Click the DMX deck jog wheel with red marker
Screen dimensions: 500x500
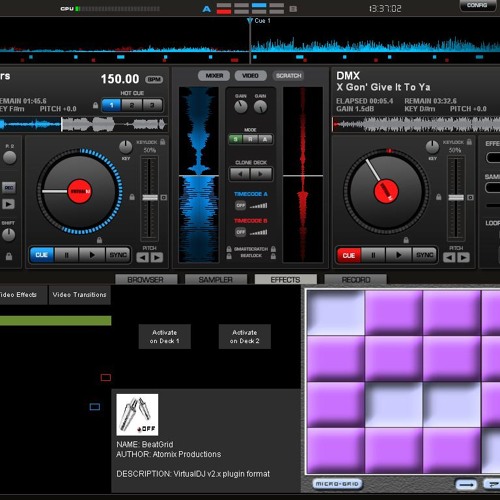tap(386, 191)
